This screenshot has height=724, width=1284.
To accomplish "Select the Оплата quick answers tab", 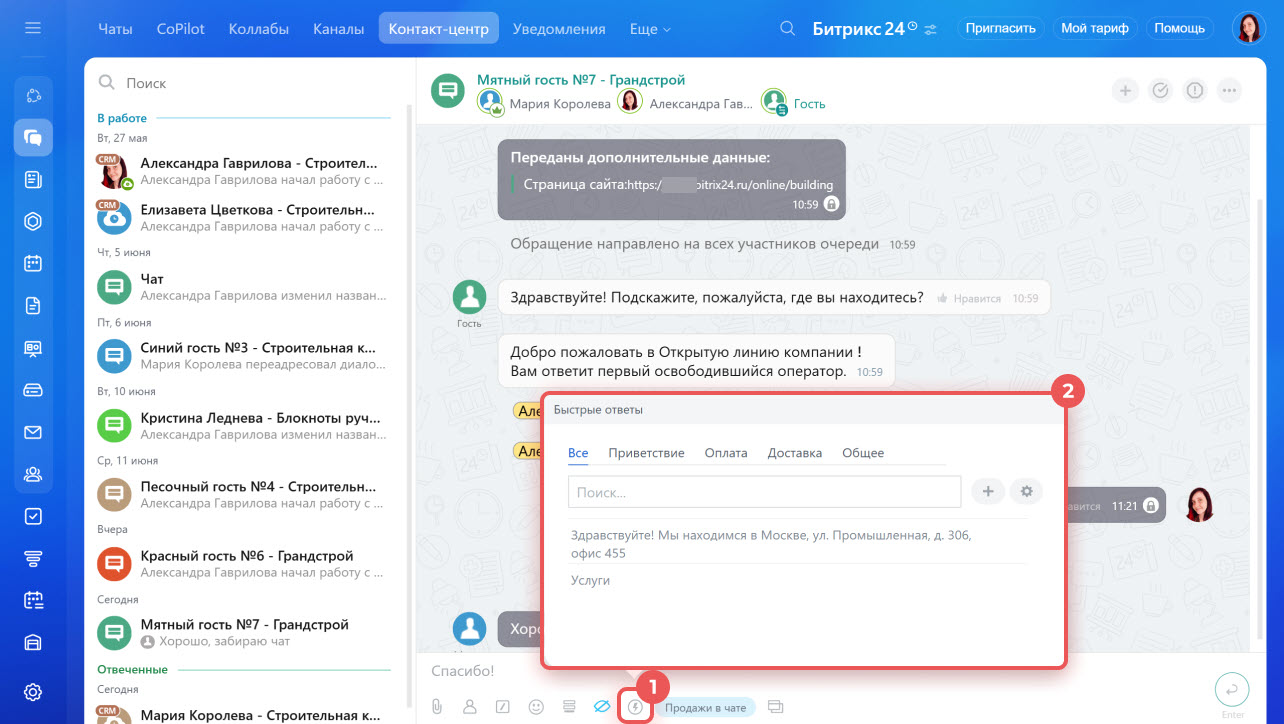I will 726,453.
